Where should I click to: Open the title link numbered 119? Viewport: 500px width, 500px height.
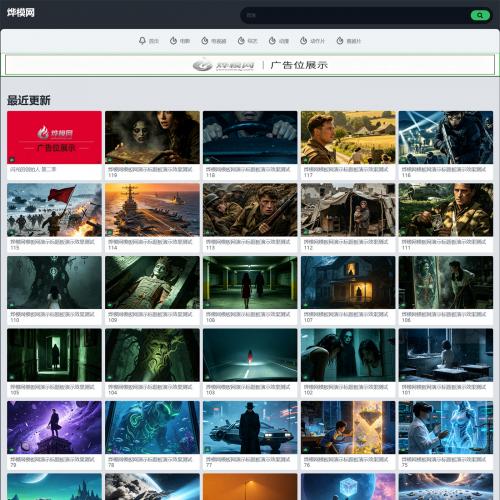pyautogui.click(x=150, y=172)
